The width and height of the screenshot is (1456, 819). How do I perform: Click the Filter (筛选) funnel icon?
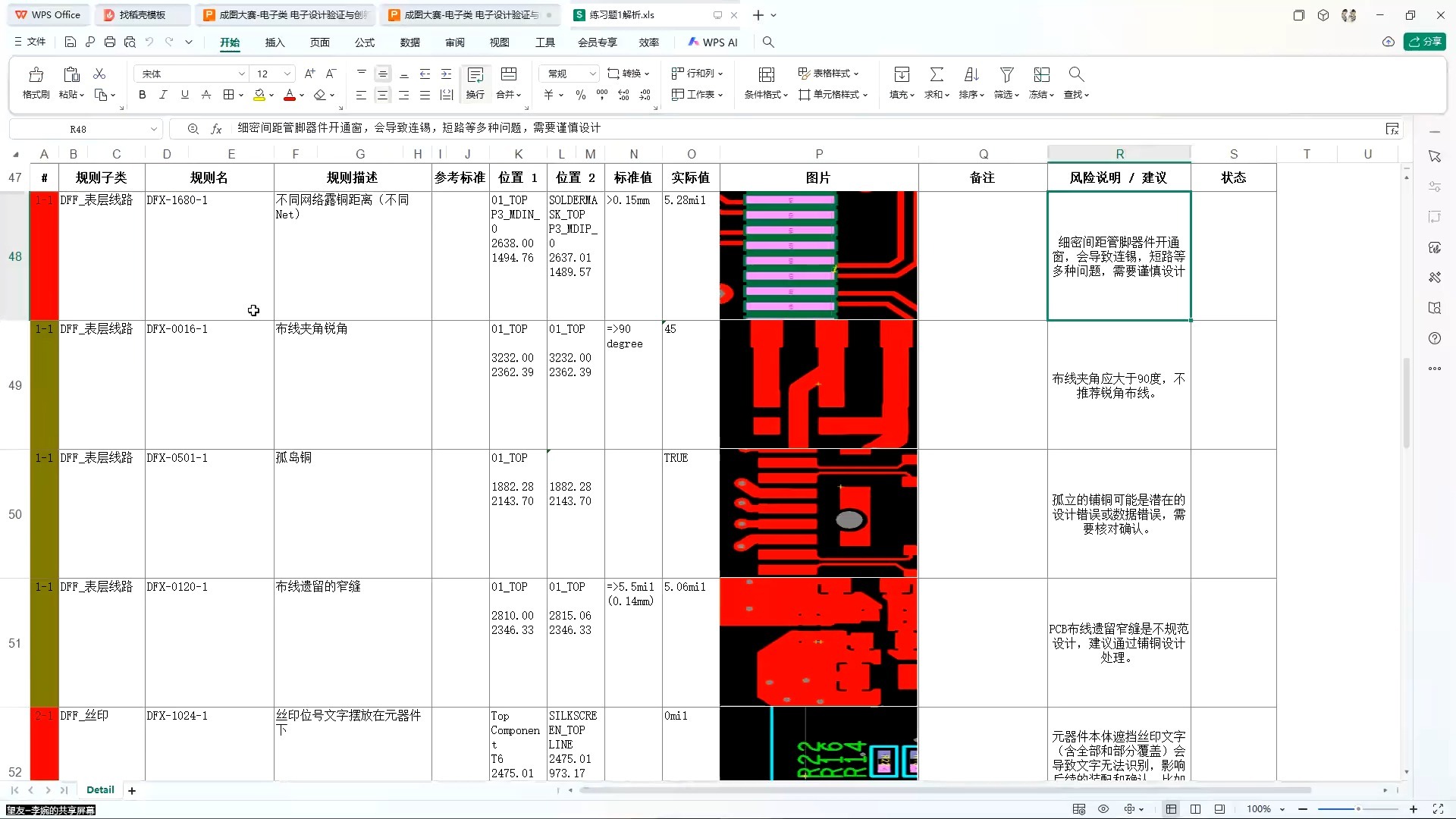(x=1006, y=74)
